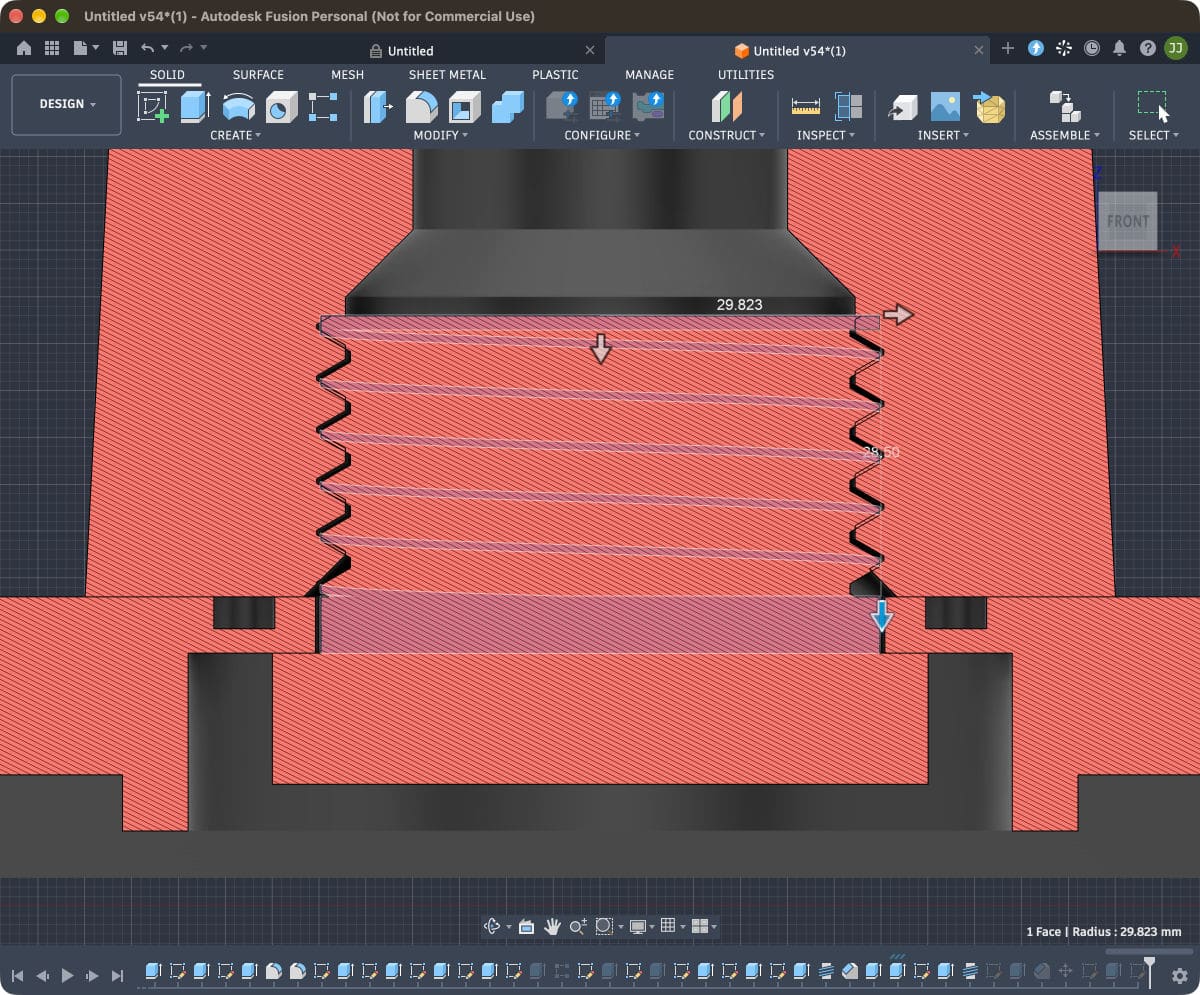The height and width of the screenshot is (995, 1200).
Task: Select the Interference inspect tool
Action: 848,106
